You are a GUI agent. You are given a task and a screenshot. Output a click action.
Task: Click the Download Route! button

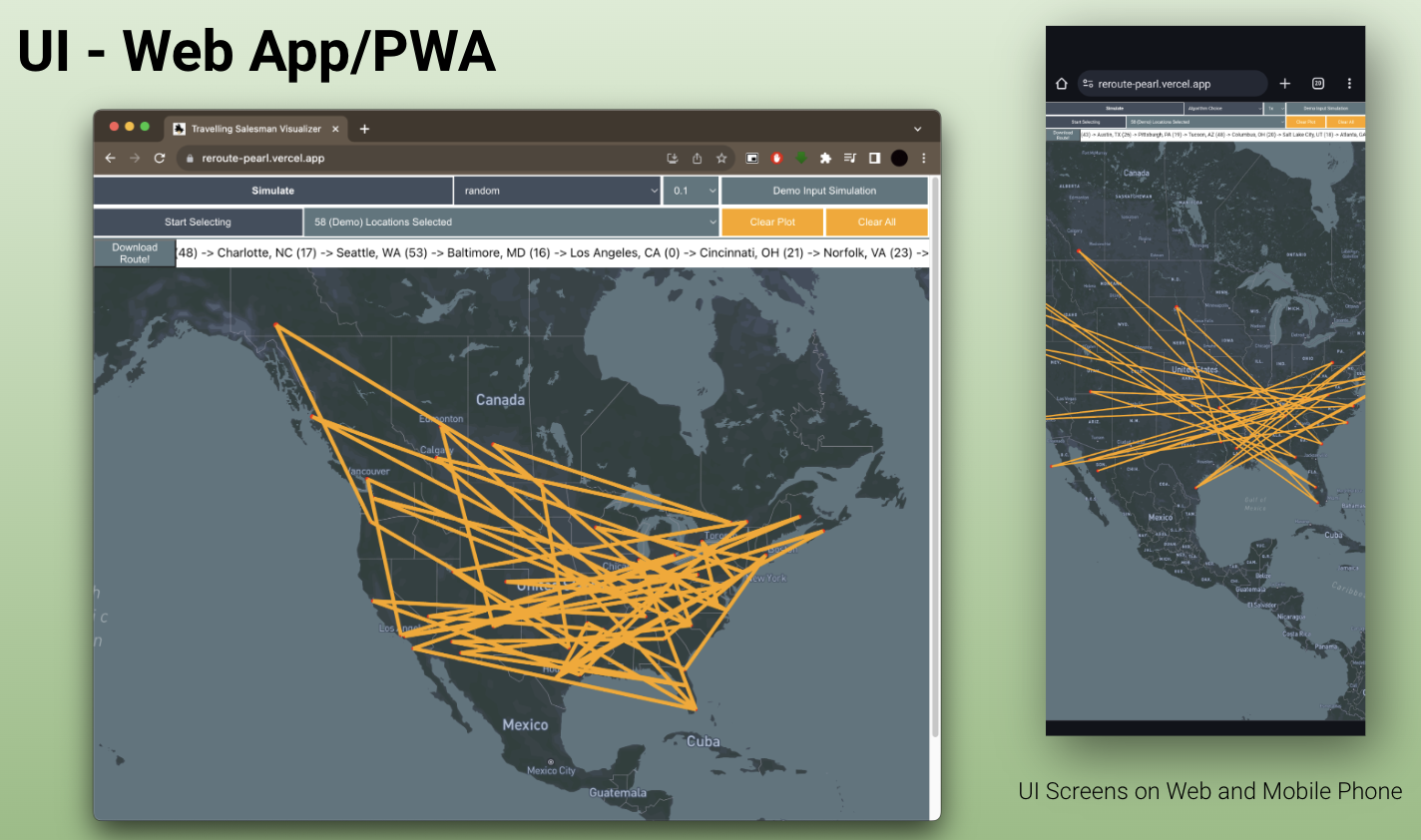coord(135,253)
